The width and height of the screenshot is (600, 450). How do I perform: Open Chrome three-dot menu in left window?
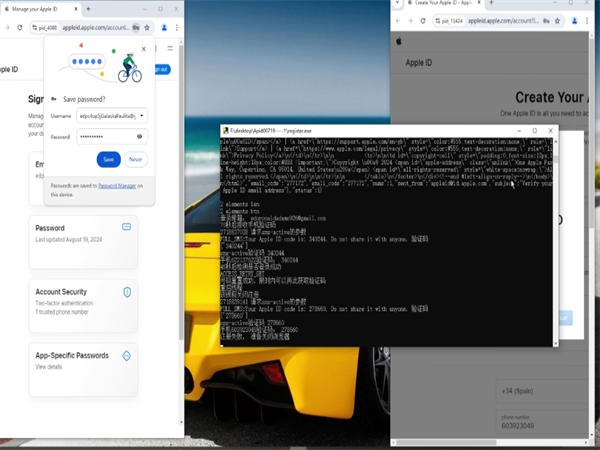click(x=175, y=28)
